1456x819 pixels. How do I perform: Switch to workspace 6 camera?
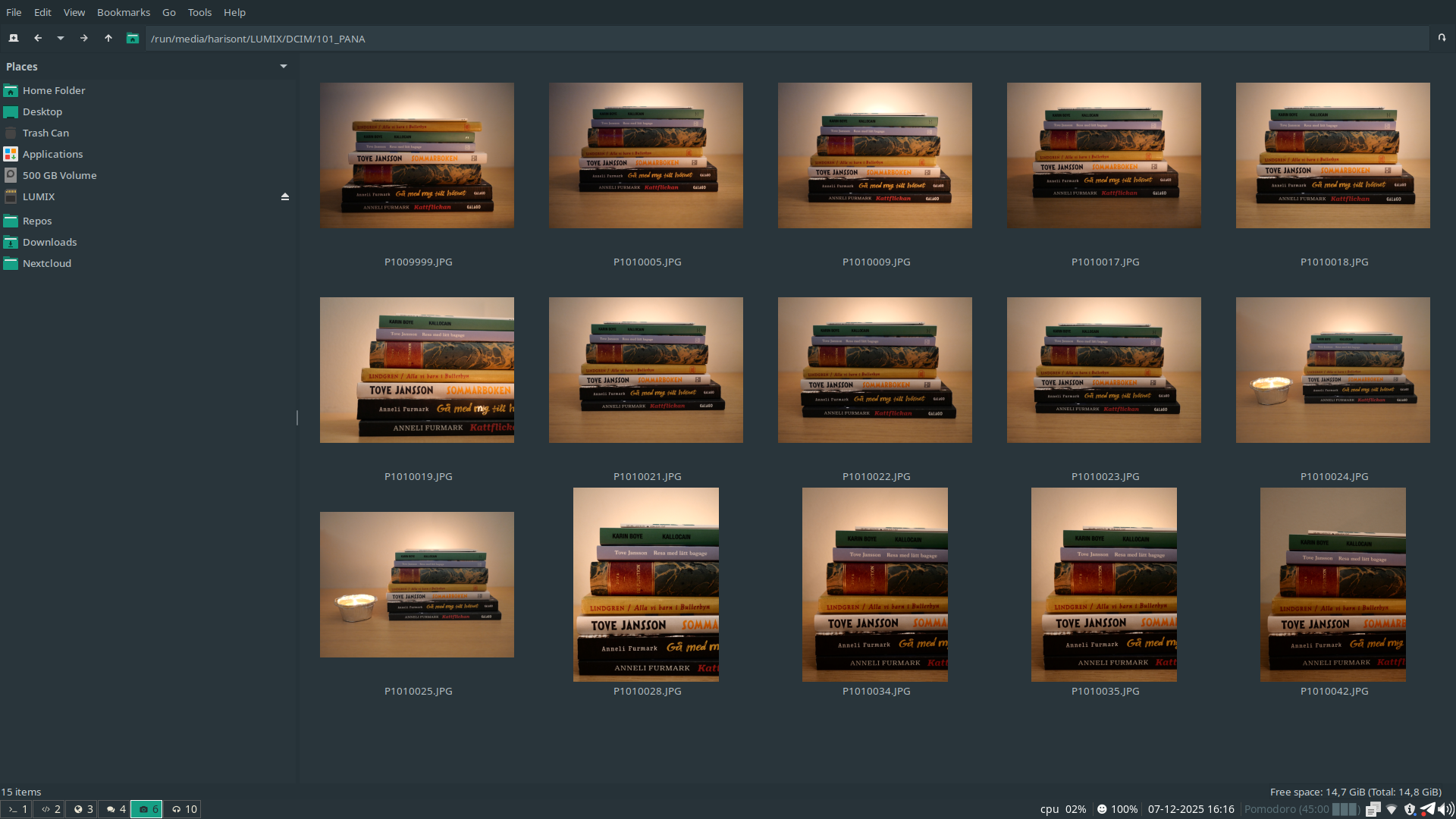click(147, 809)
